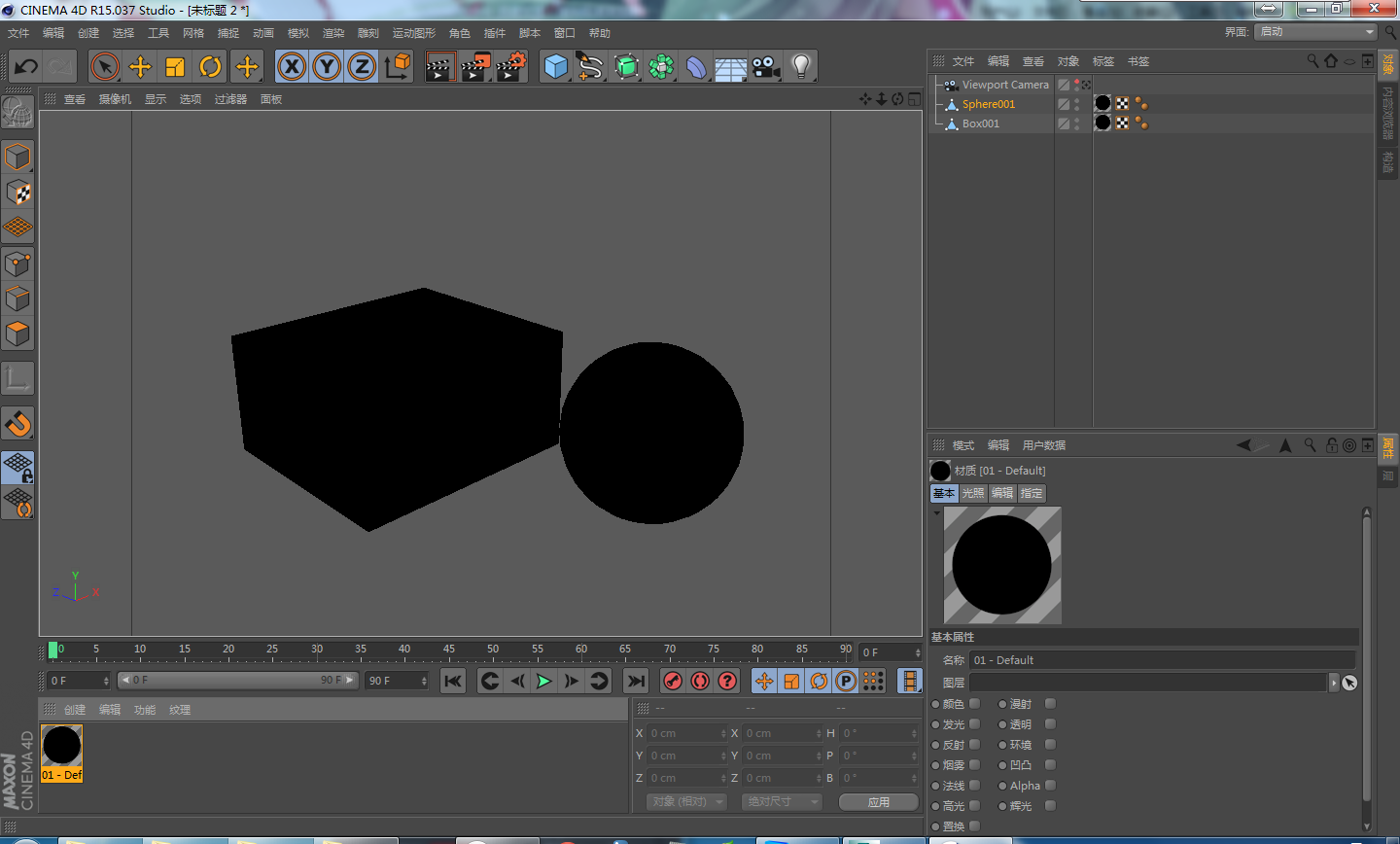The image size is (1400, 844).
Task: Enable the 颜色 channel checkbox for the material
Action: pyautogui.click(x=973, y=703)
